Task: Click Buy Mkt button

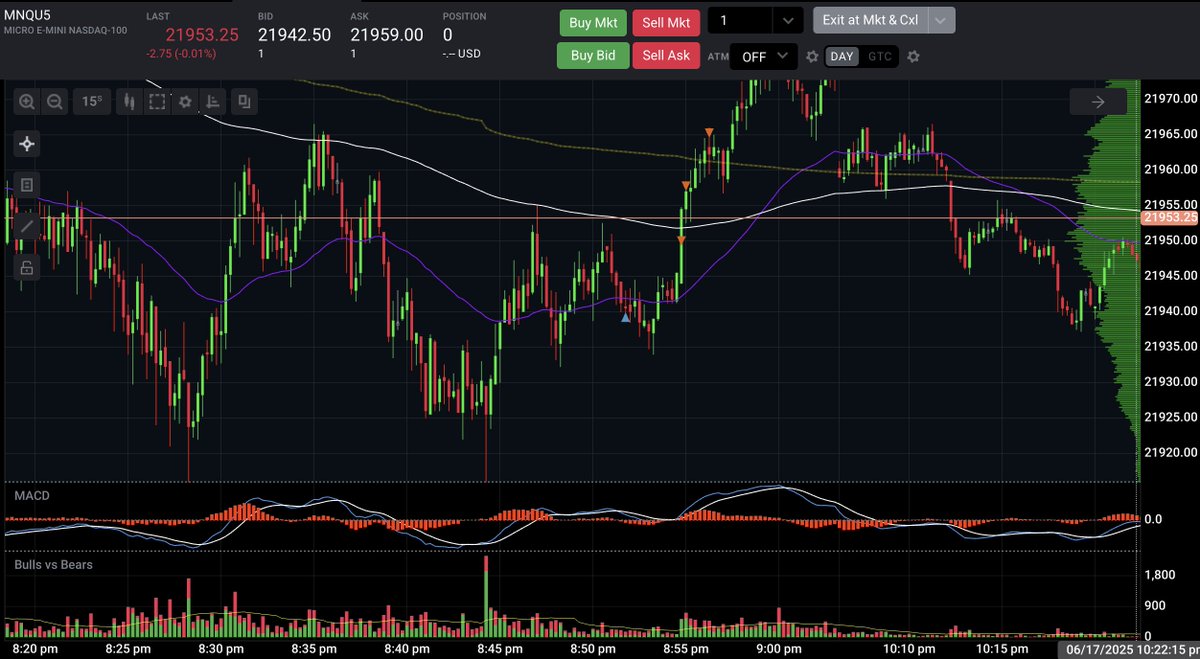Action: (593, 23)
